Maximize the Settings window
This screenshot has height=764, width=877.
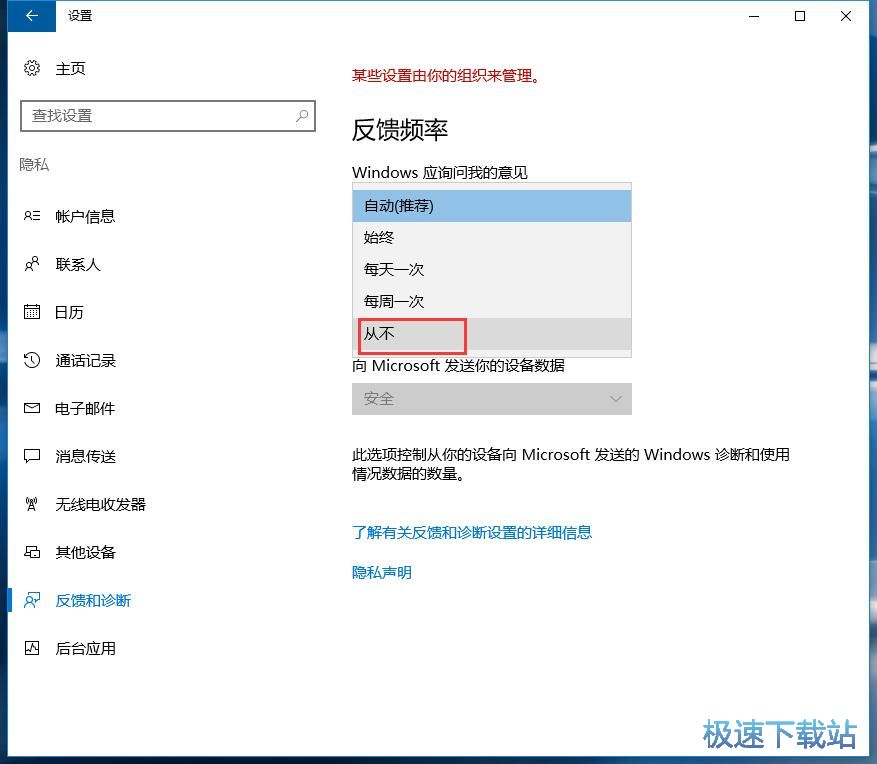(800, 16)
